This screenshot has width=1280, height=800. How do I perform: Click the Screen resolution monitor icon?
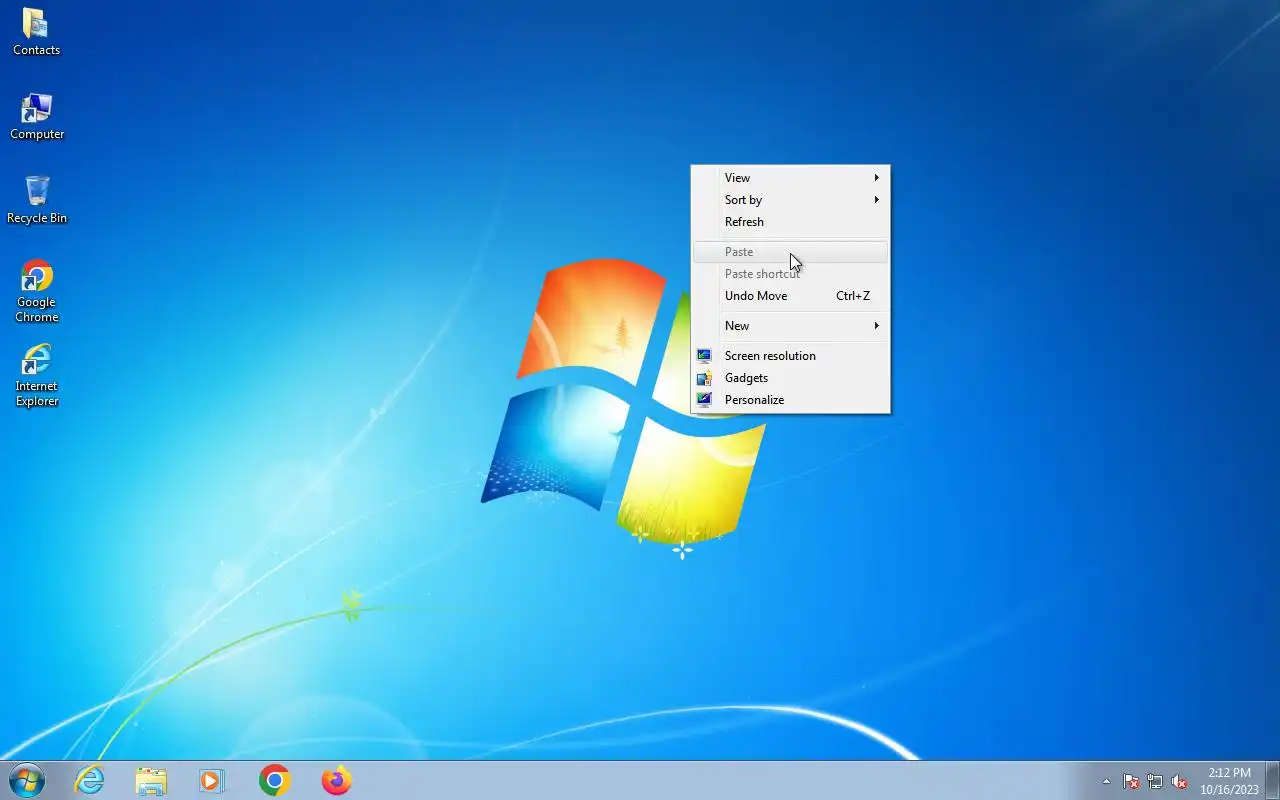tap(704, 356)
